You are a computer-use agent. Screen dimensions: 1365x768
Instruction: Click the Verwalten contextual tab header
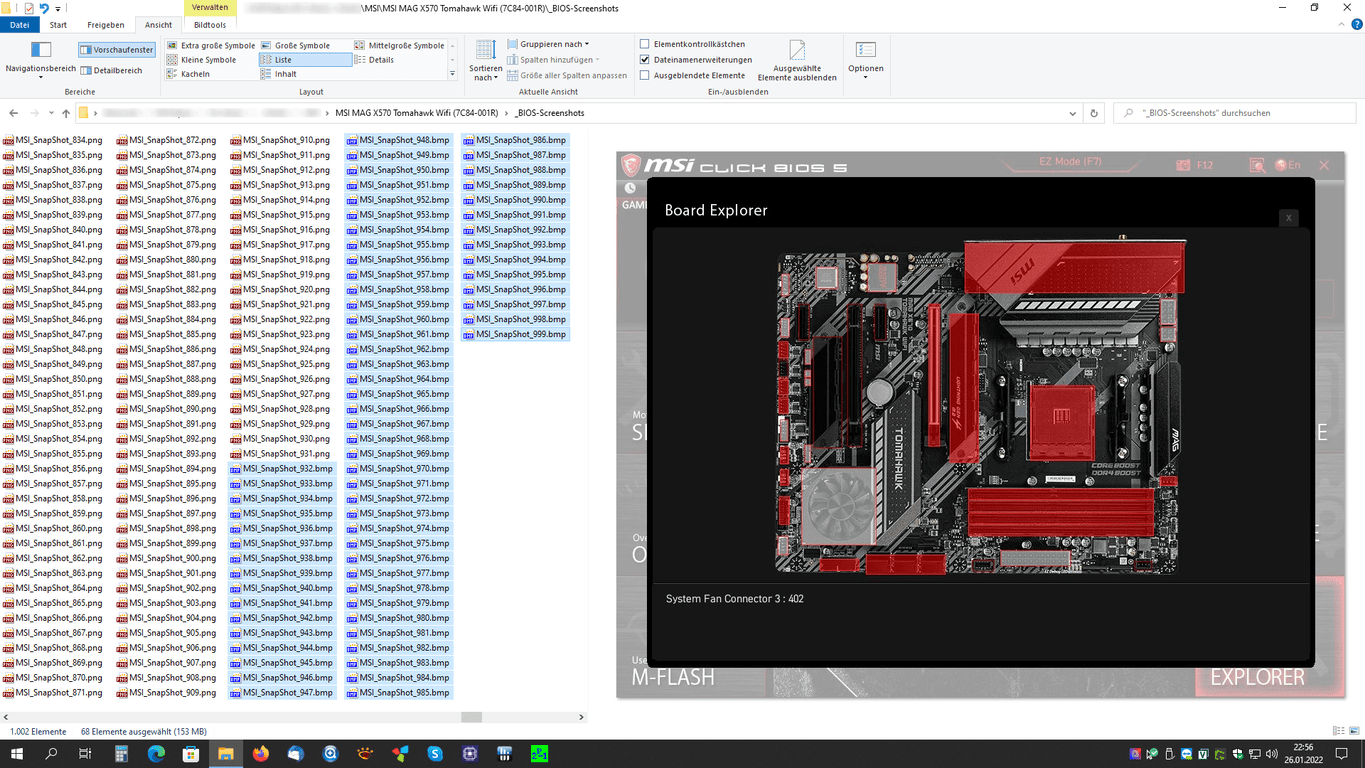210,7
